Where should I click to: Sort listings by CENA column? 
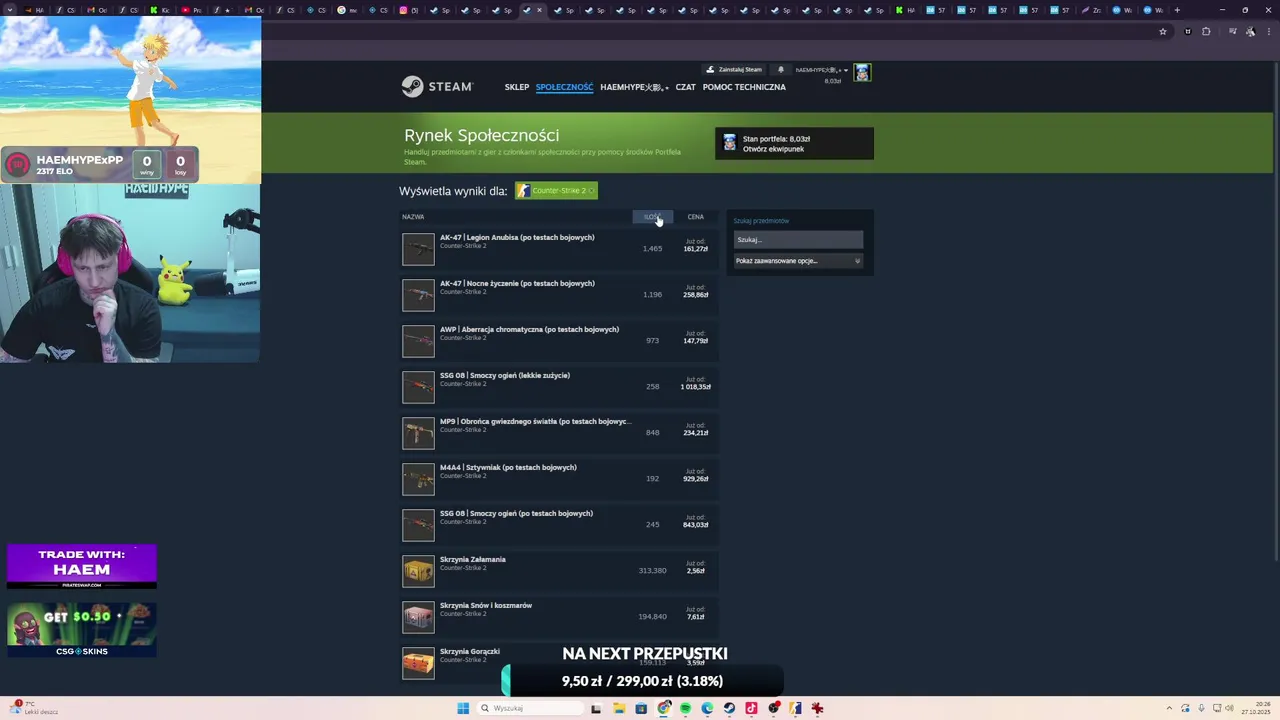(x=695, y=217)
